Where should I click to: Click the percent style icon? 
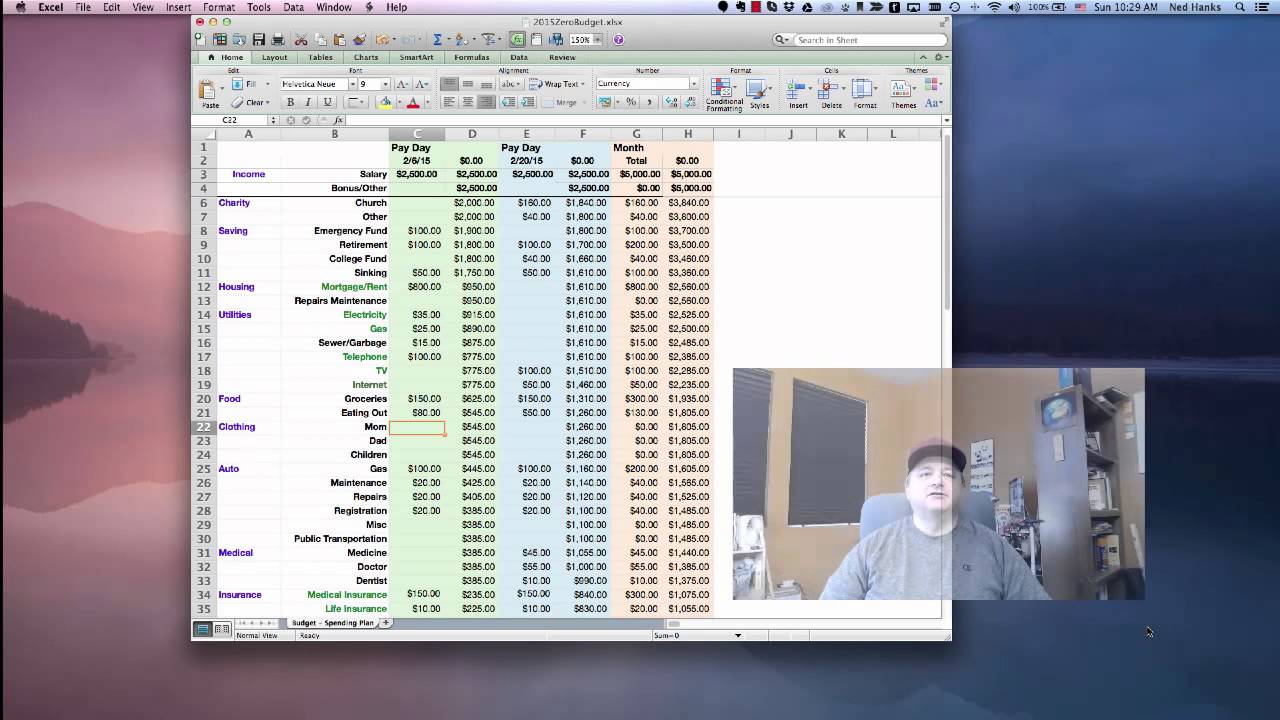click(x=631, y=102)
